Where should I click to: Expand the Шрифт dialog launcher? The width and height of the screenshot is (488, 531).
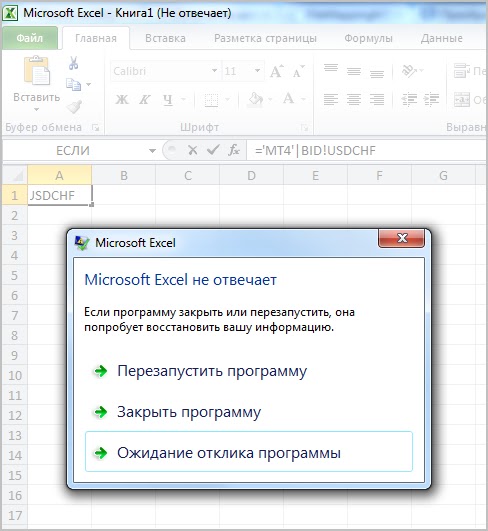[304, 128]
